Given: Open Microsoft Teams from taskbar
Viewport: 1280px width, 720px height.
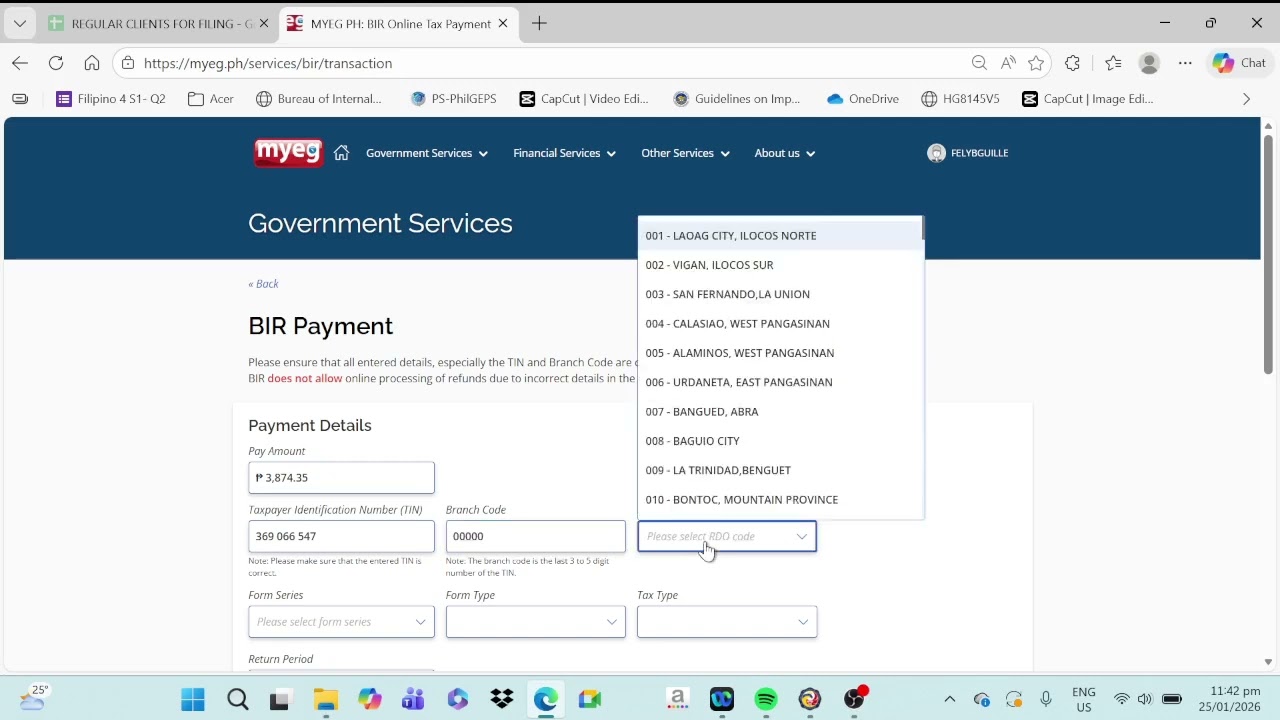Looking at the screenshot, I should click(x=413, y=699).
